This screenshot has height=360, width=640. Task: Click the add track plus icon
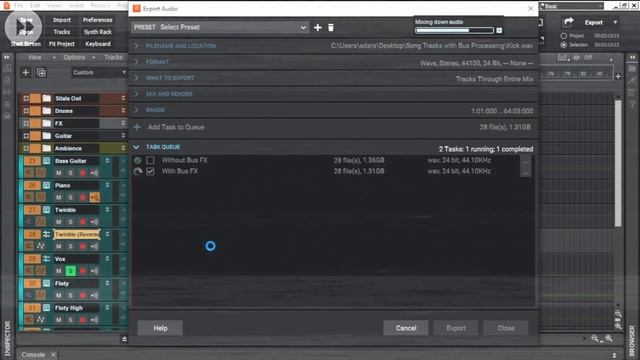(26, 72)
